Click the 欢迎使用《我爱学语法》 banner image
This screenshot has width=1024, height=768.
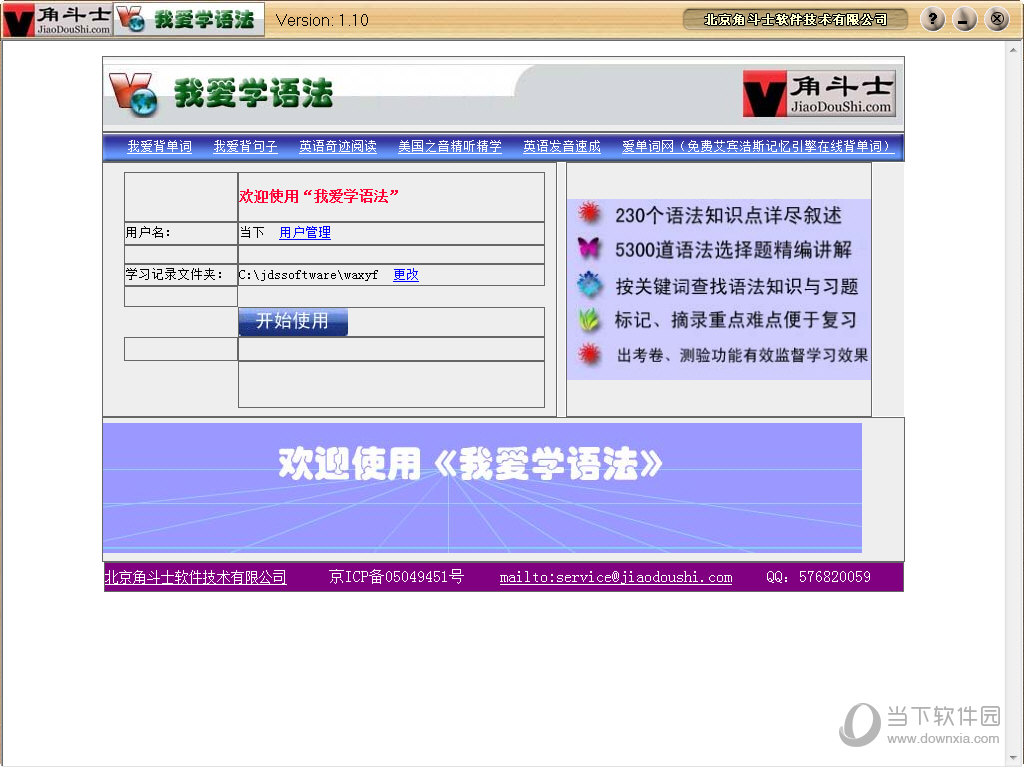(482, 487)
